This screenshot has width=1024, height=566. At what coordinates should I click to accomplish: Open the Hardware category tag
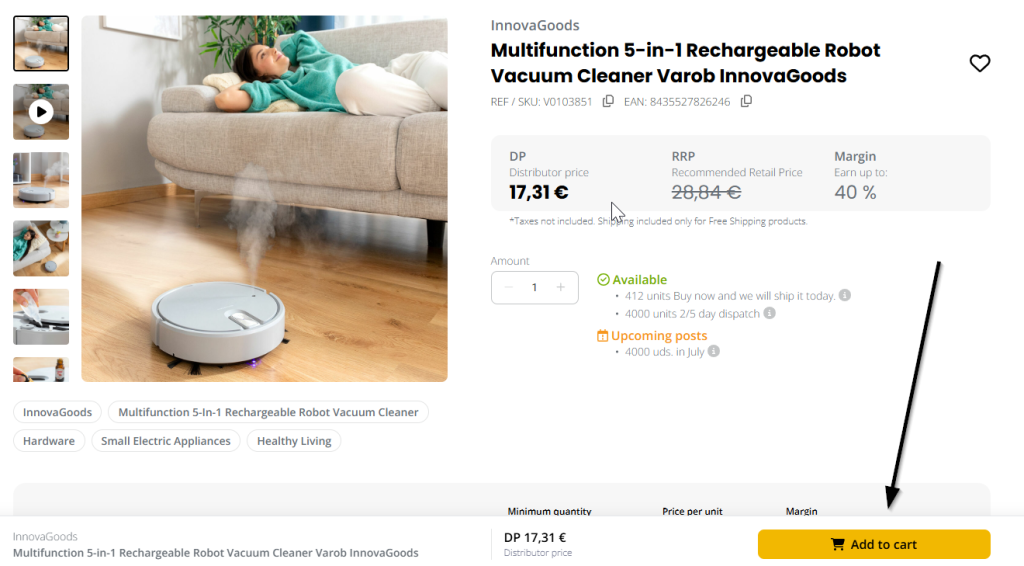pos(49,441)
